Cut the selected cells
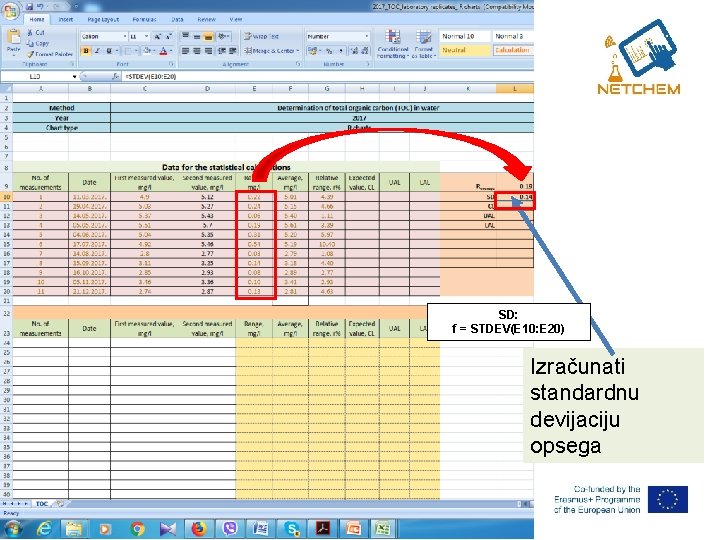Viewport: 720px width, 540px height. tap(36, 33)
